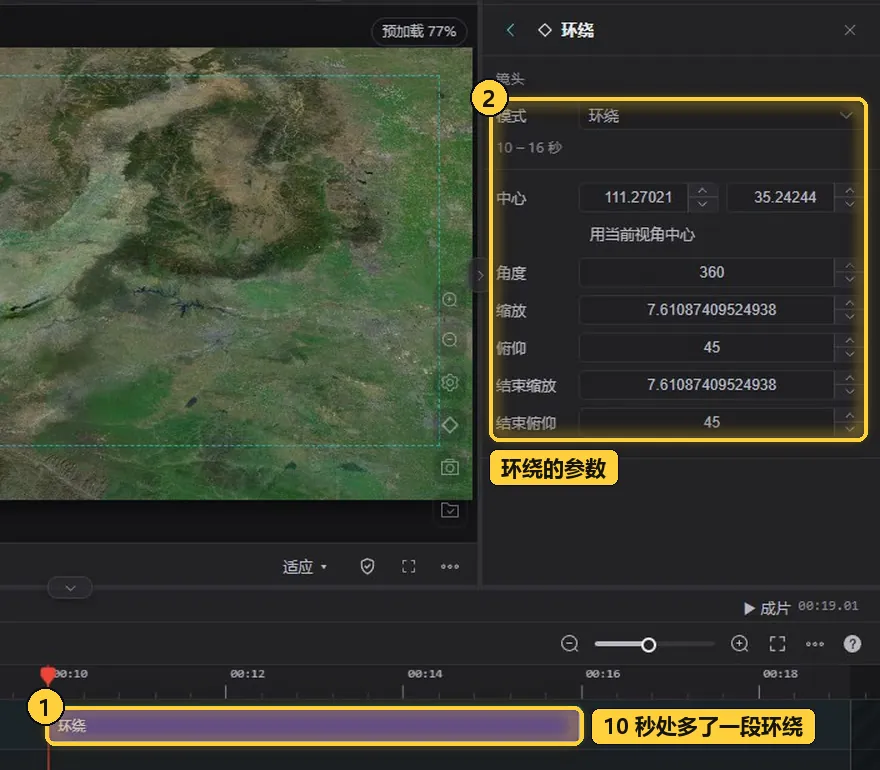The height and width of the screenshot is (770, 880).
Task: Click the 00:19.01 duration text
Action: [828, 606]
